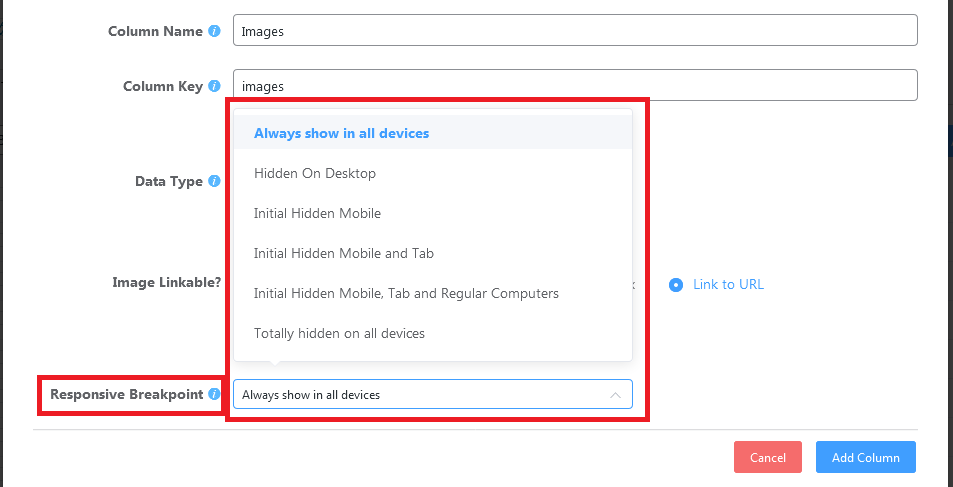
Task: Click the info icon beside Column Key
Action: click(214, 87)
